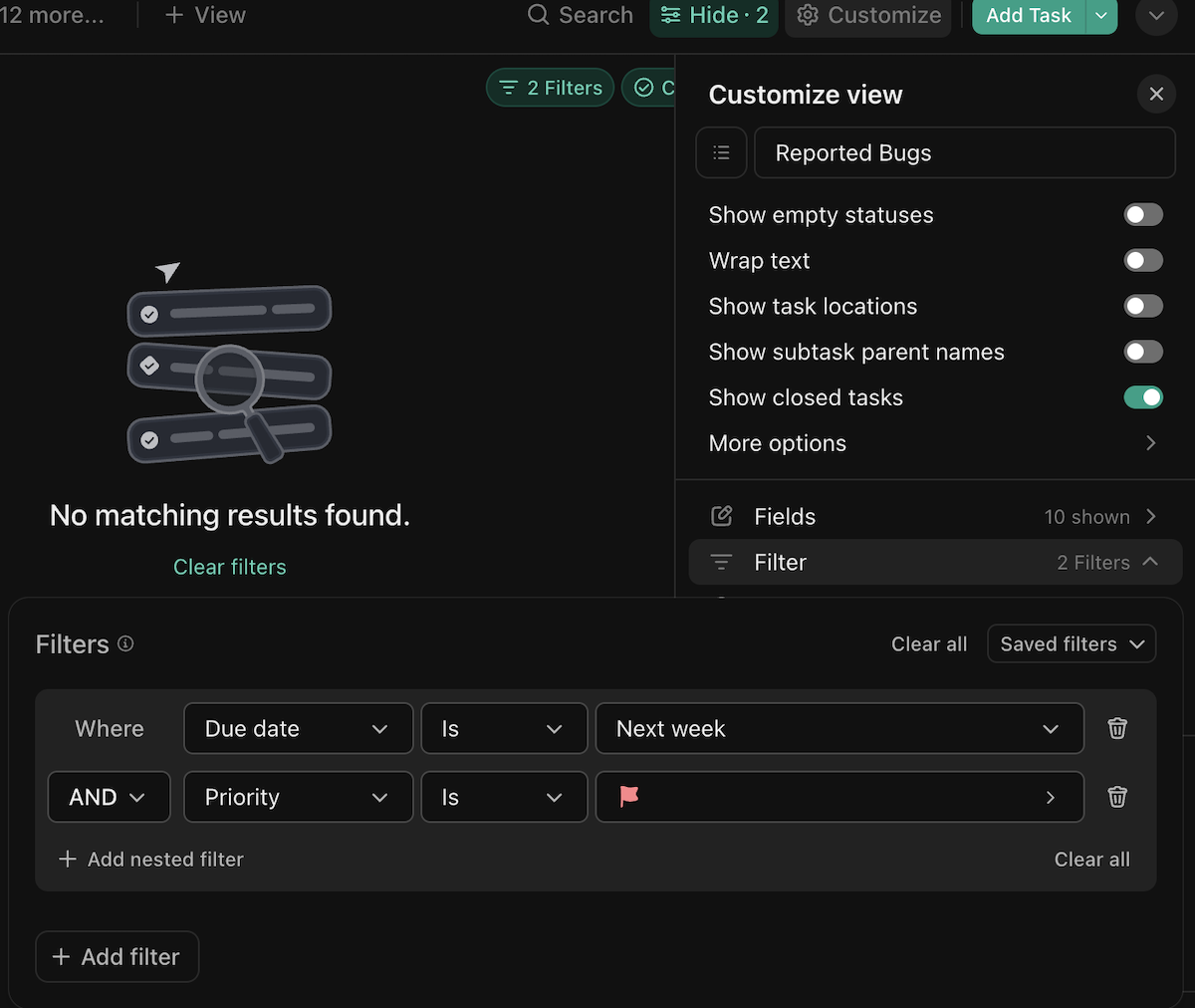Viewport: 1195px width, 1008px height.
Task: Delete the Priority filter row
Action: 1116,797
